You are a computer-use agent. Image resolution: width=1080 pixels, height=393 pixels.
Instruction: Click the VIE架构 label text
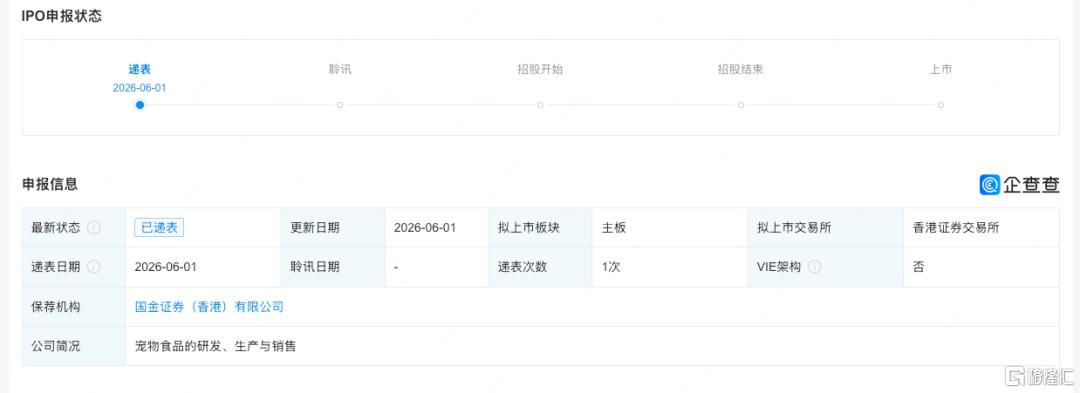778,267
